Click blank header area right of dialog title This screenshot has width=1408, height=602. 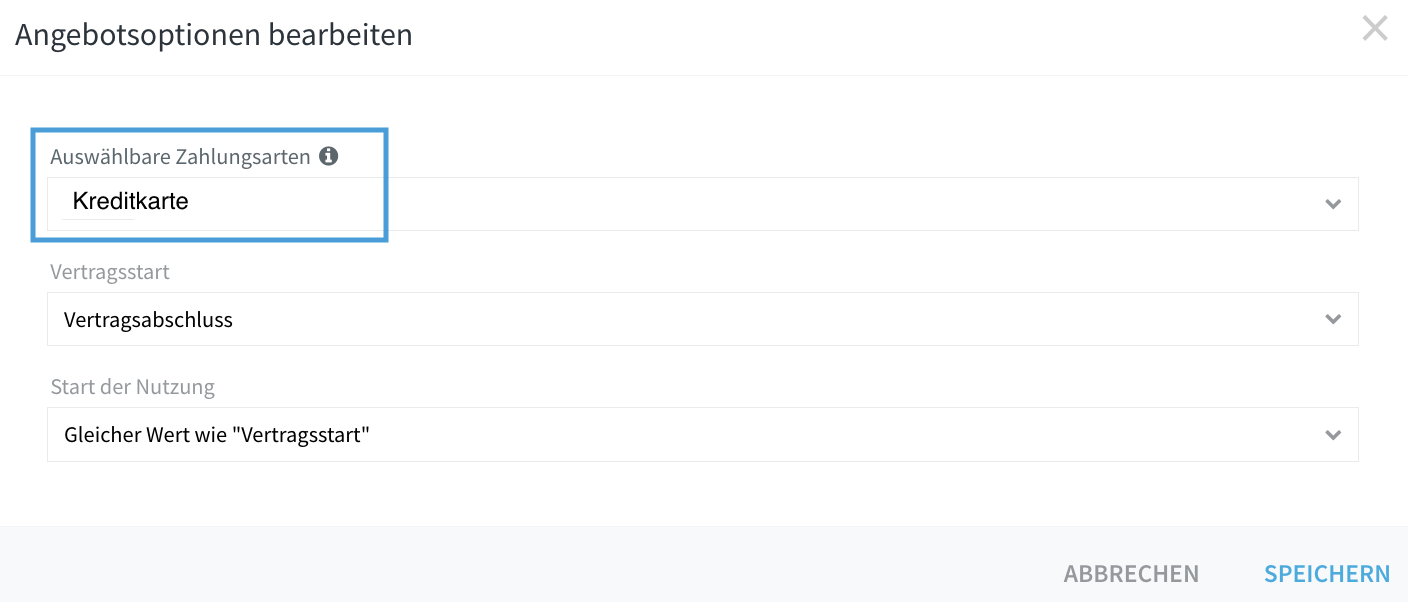[x=880, y=36]
